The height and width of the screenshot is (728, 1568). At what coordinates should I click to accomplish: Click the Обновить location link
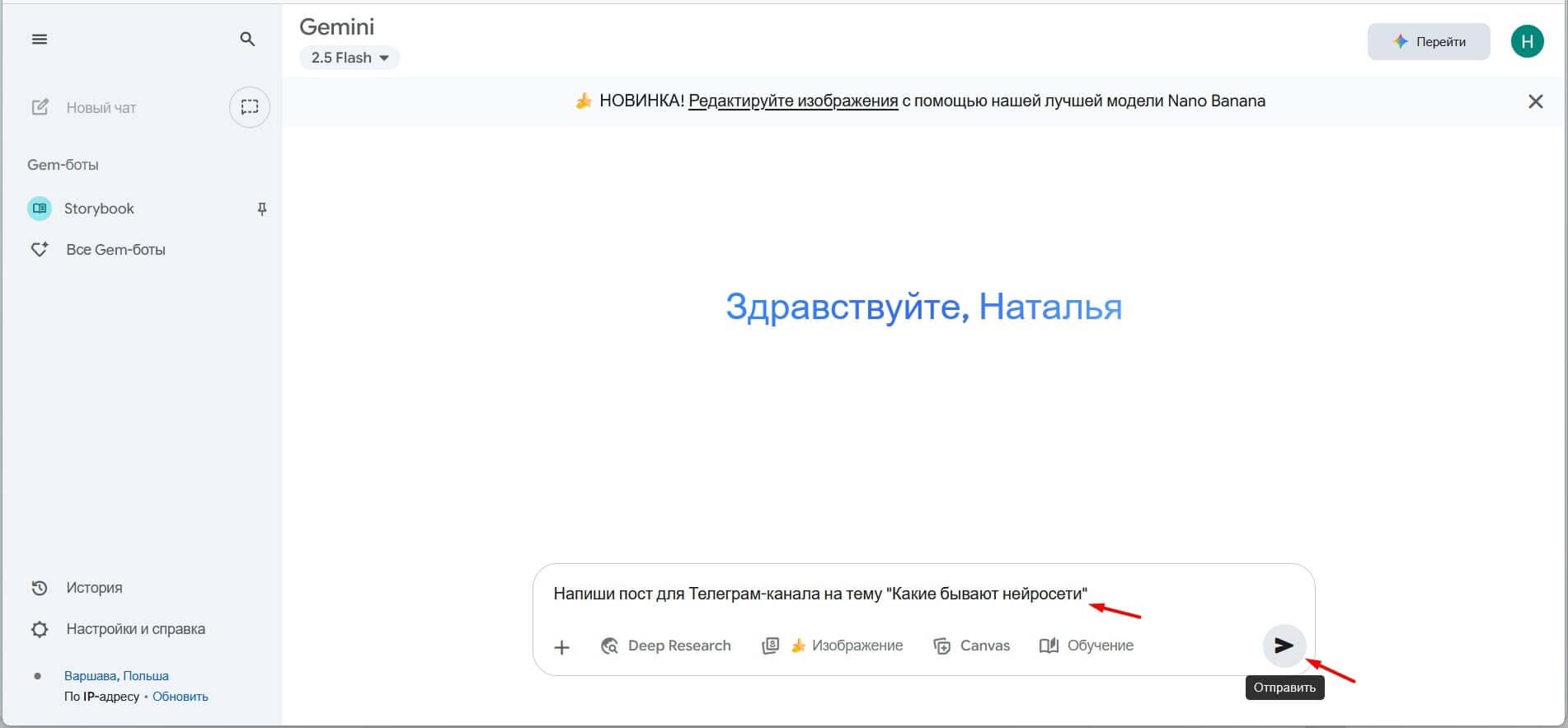(181, 697)
